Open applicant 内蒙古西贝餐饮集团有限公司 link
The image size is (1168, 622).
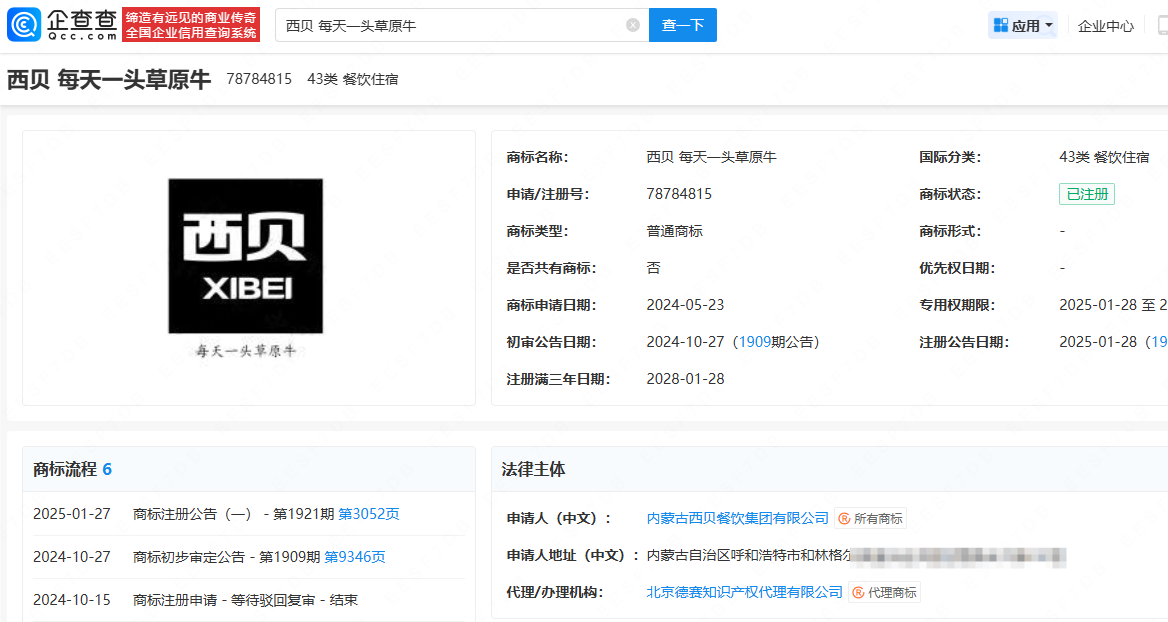tap(738, 518)
